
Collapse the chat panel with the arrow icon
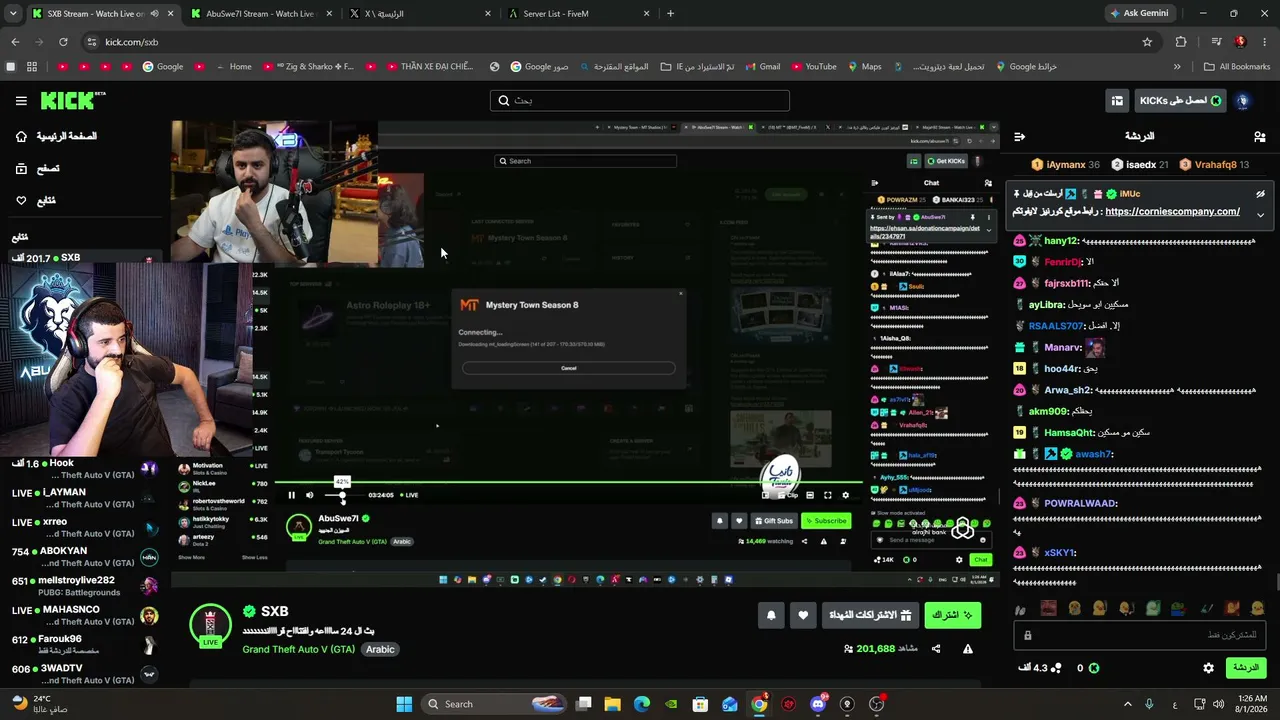click(1019, 136)
